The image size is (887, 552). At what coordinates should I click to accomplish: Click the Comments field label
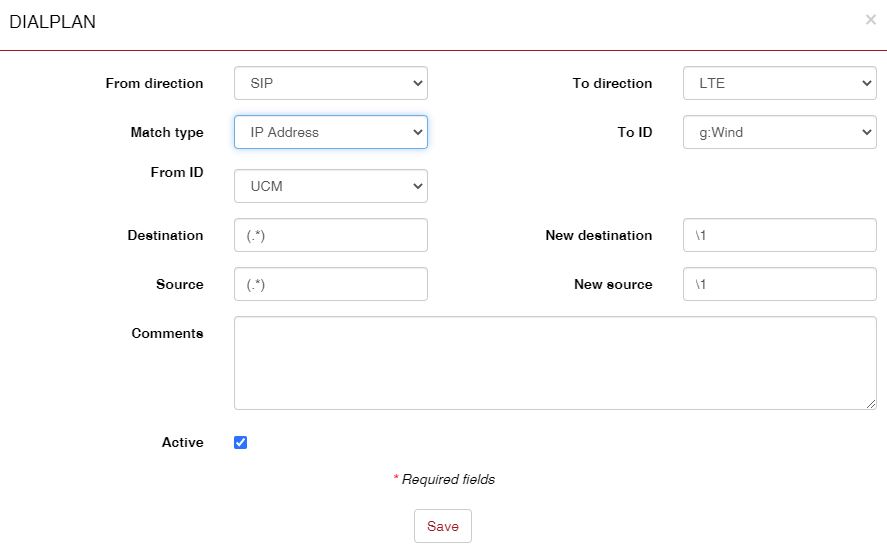[167, 333]
